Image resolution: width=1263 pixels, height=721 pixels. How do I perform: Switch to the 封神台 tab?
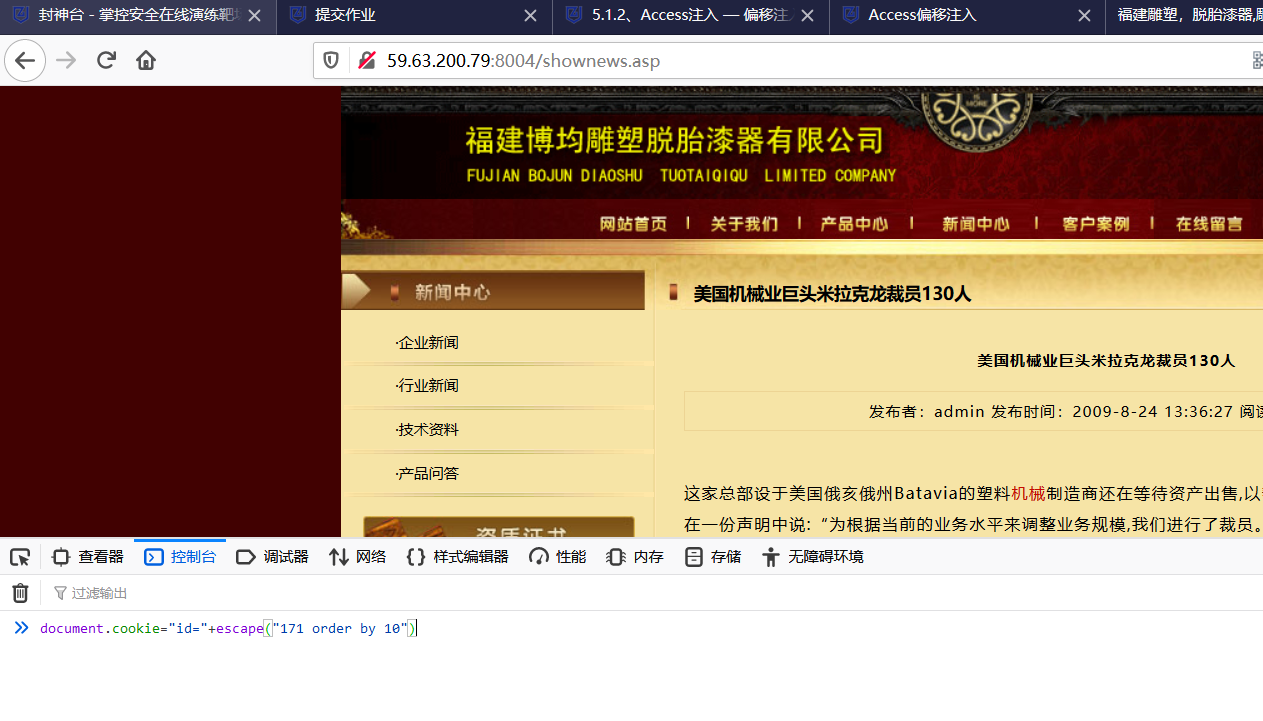click(x=138, y=16)
